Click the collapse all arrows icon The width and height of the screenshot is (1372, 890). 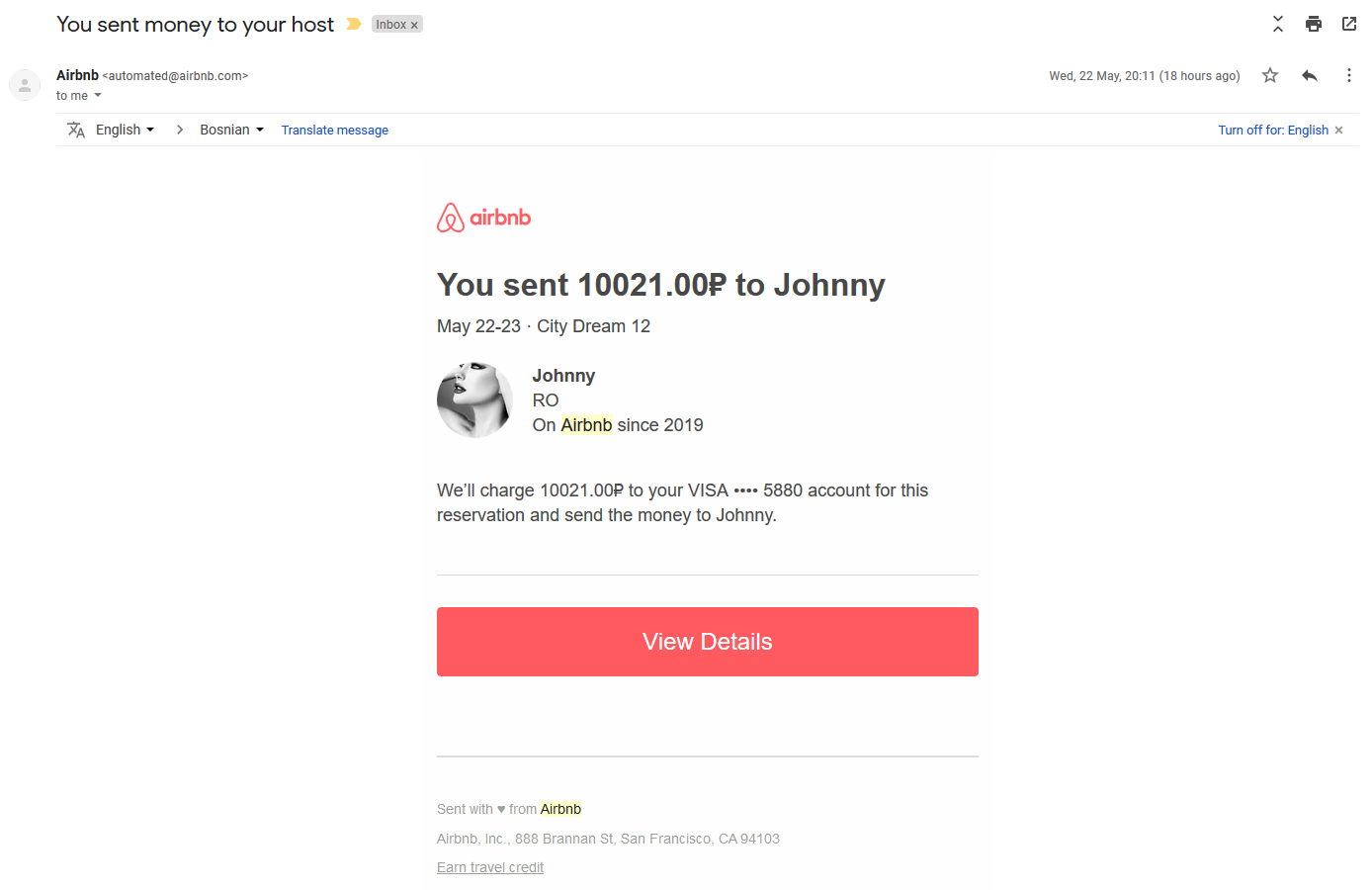(x=1278, y=24)
